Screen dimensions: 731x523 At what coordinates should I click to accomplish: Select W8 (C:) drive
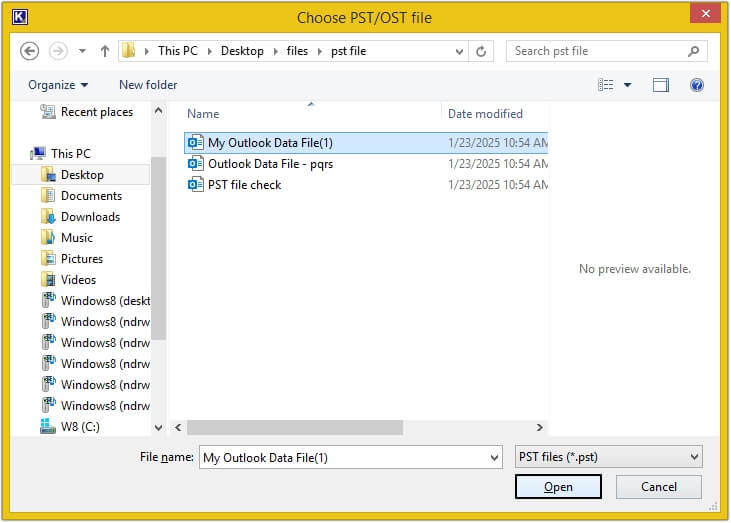coord(80,427)
